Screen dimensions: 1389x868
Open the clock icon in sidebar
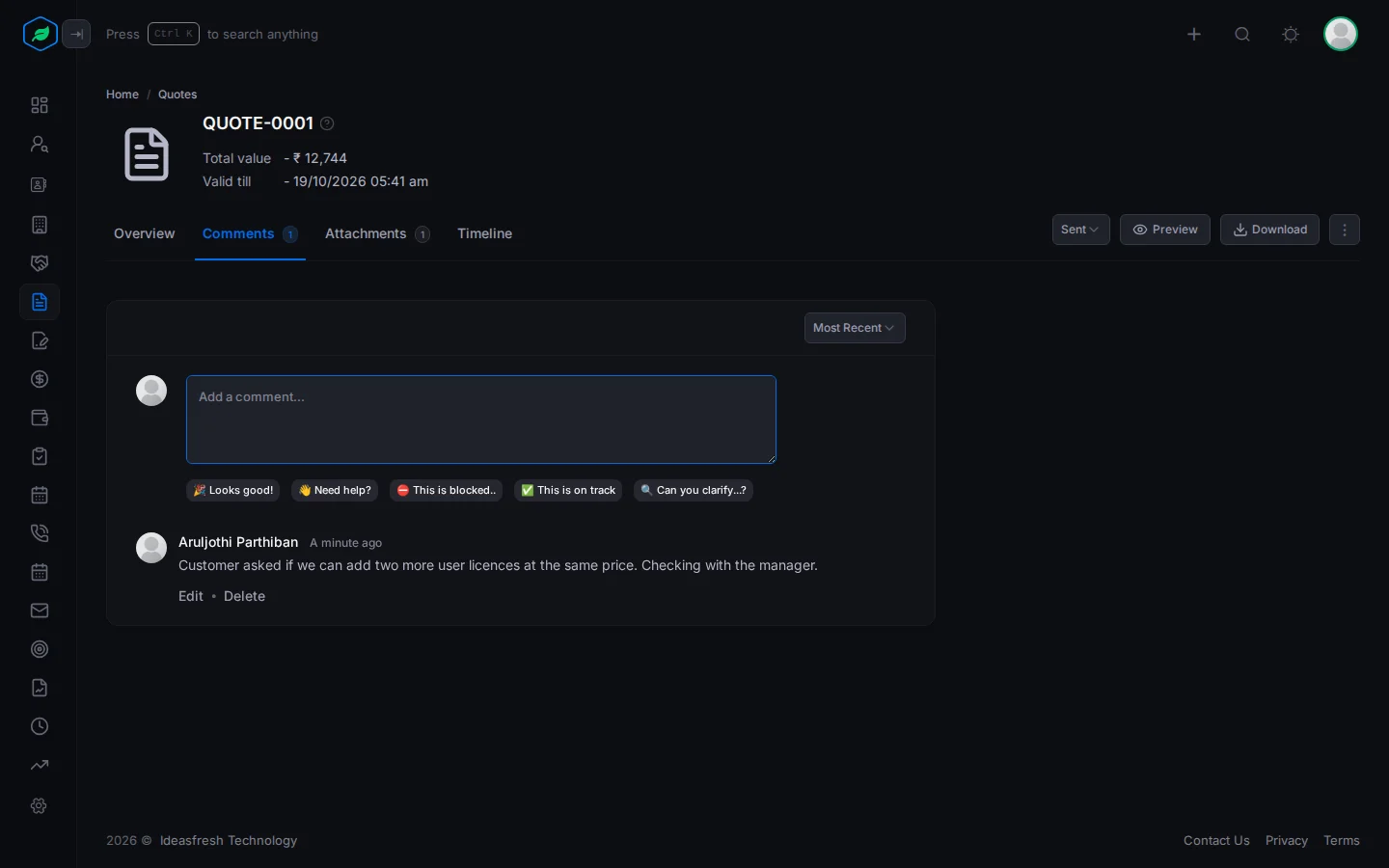tap(40, 726)
